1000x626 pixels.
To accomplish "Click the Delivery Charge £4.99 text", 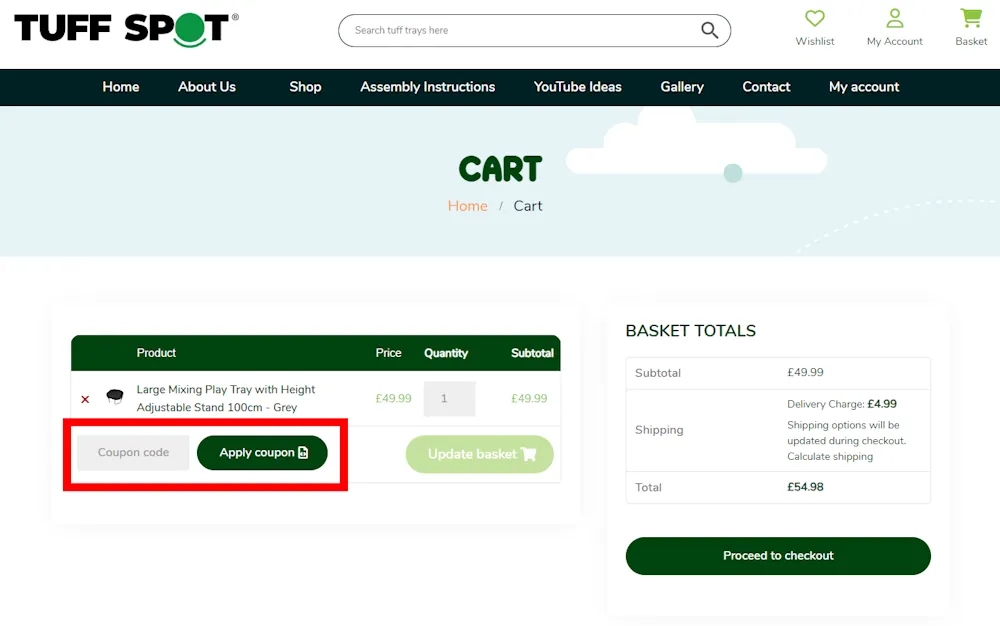I will (x=842, y=404).
